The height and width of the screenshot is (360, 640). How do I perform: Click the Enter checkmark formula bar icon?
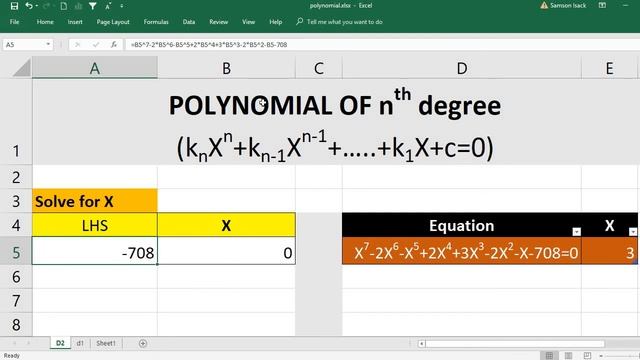[96, 44]
